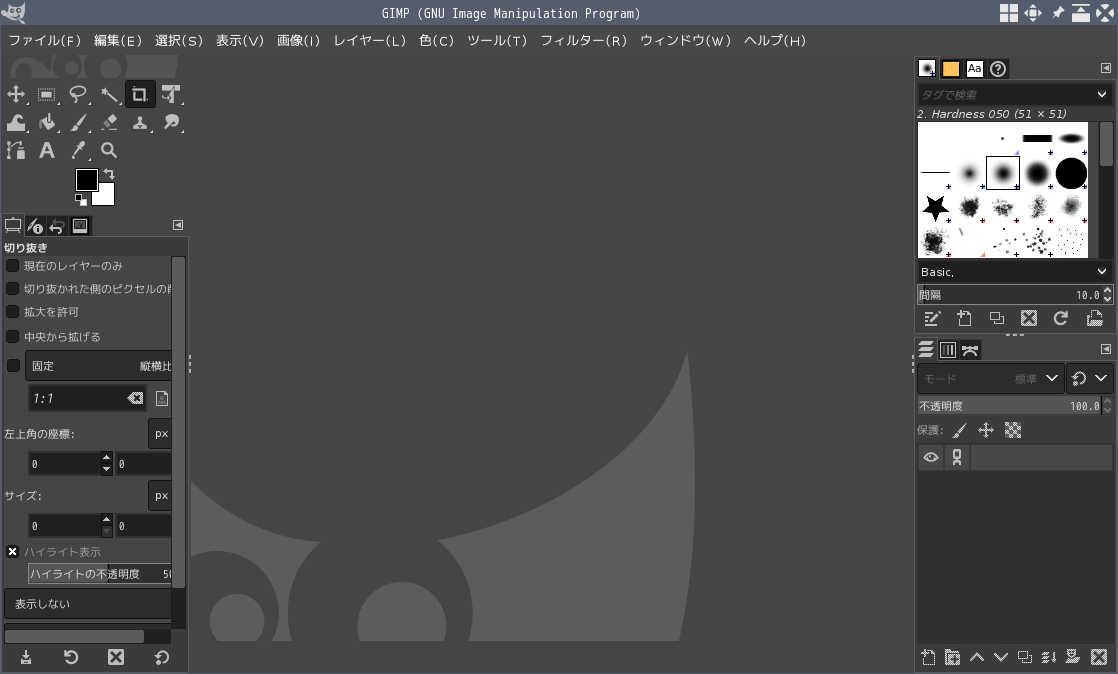Click the white background color swatch

(107, 197)
